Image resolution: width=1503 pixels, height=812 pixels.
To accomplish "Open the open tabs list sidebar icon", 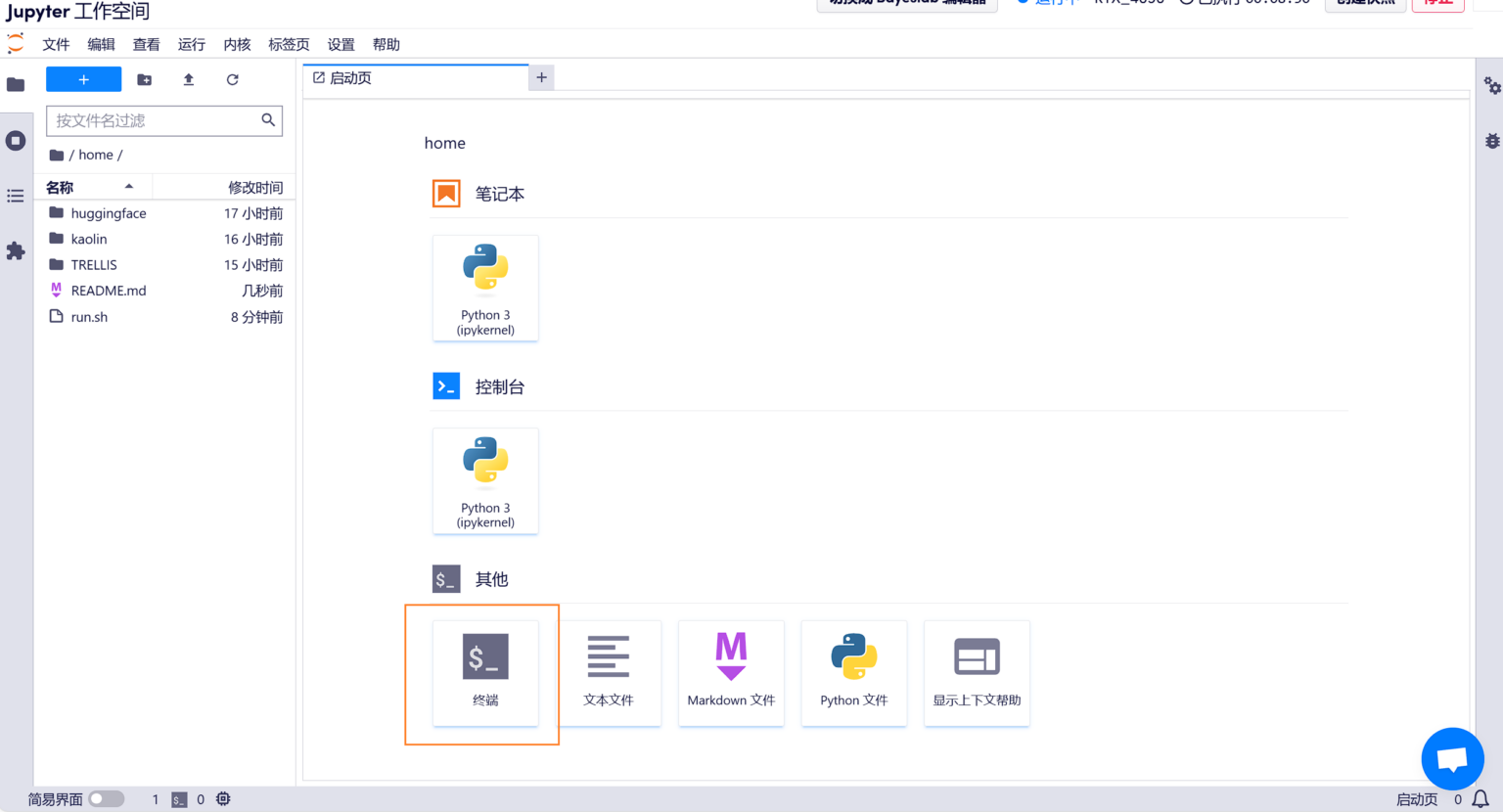I will pyautogui.click(x=16, y=196).
